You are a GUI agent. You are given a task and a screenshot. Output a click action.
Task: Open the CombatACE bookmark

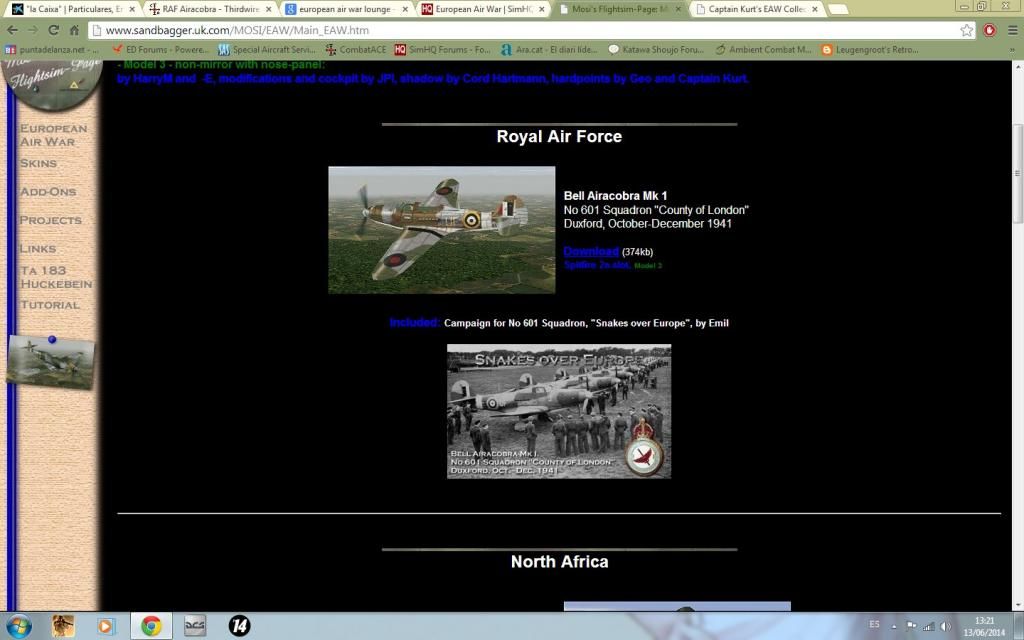(x=356, y=50)
